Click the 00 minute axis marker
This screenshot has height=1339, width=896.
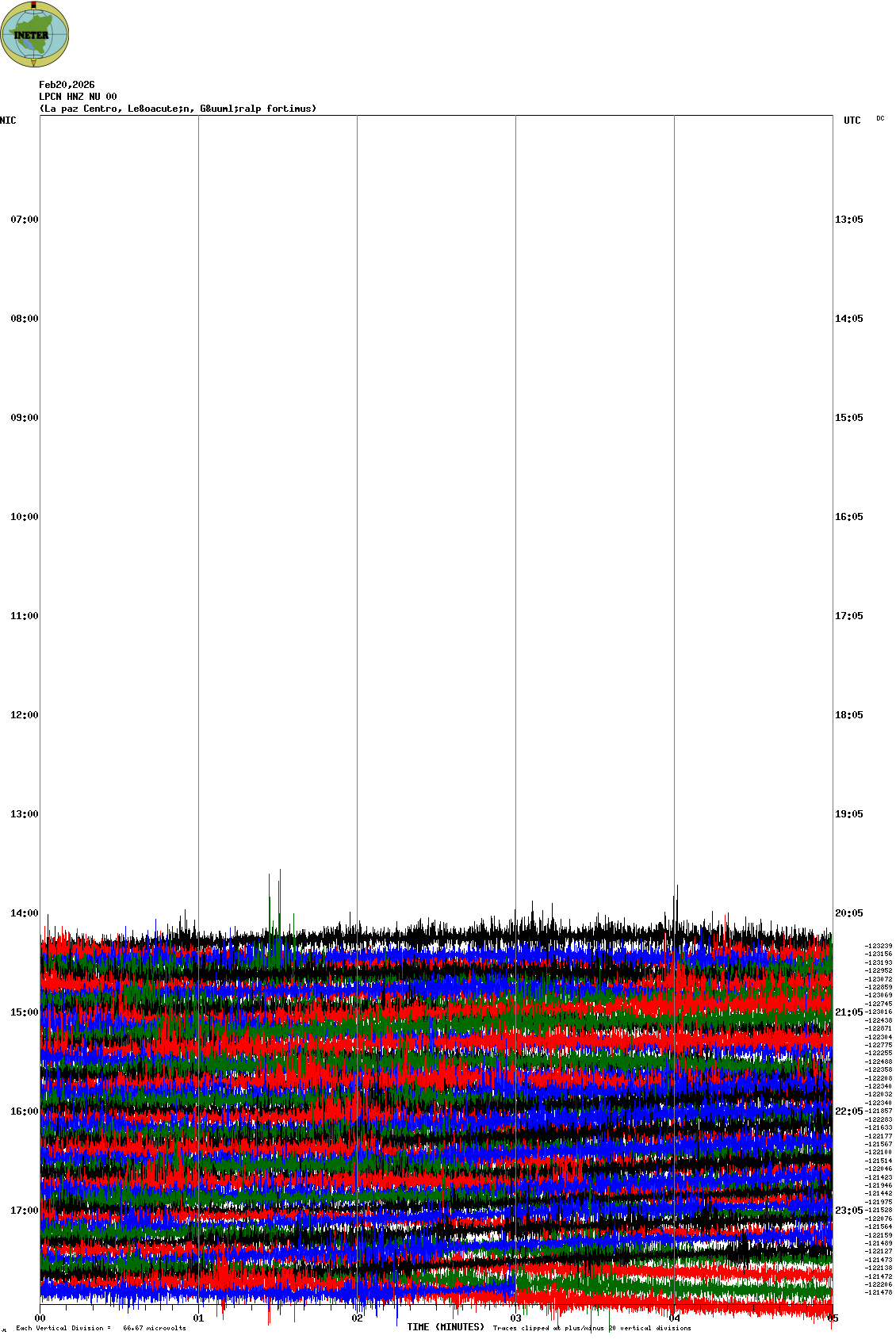point(40,1318)
